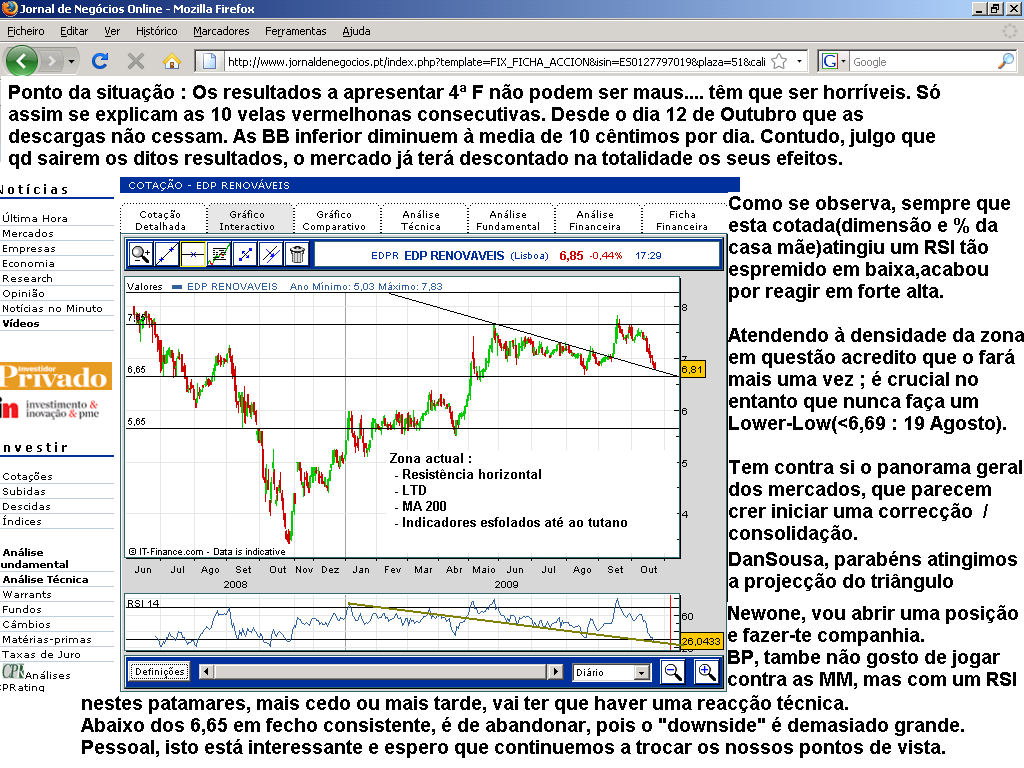The width and height of the screenshot is (1024, 768).
Task: Select the trend line drawing tool
Action: point(167,254)
